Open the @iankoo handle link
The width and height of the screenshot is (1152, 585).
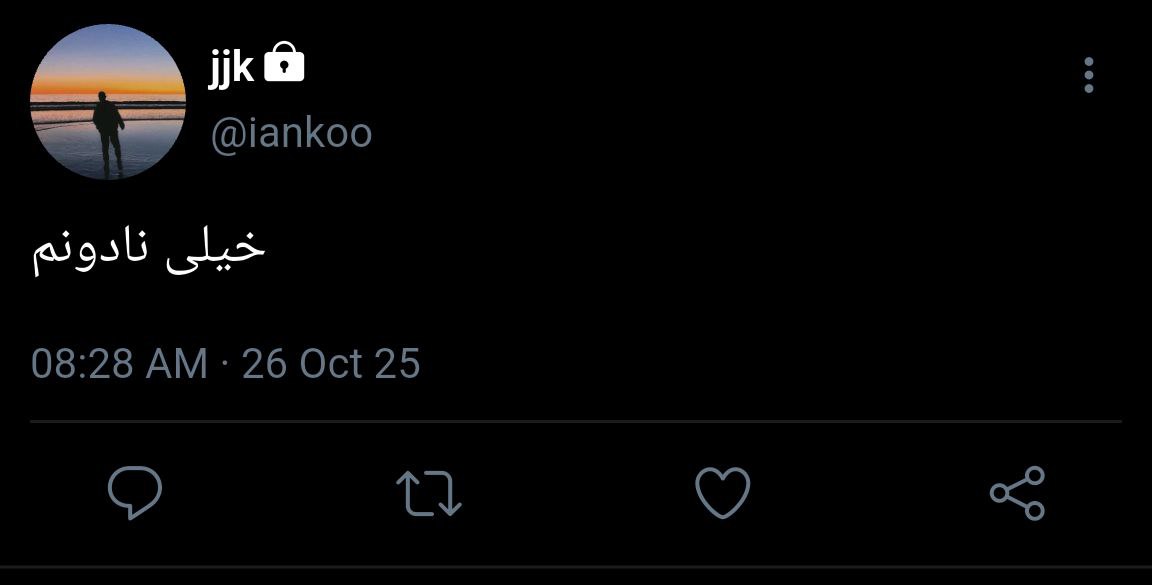tap(291, 133)
